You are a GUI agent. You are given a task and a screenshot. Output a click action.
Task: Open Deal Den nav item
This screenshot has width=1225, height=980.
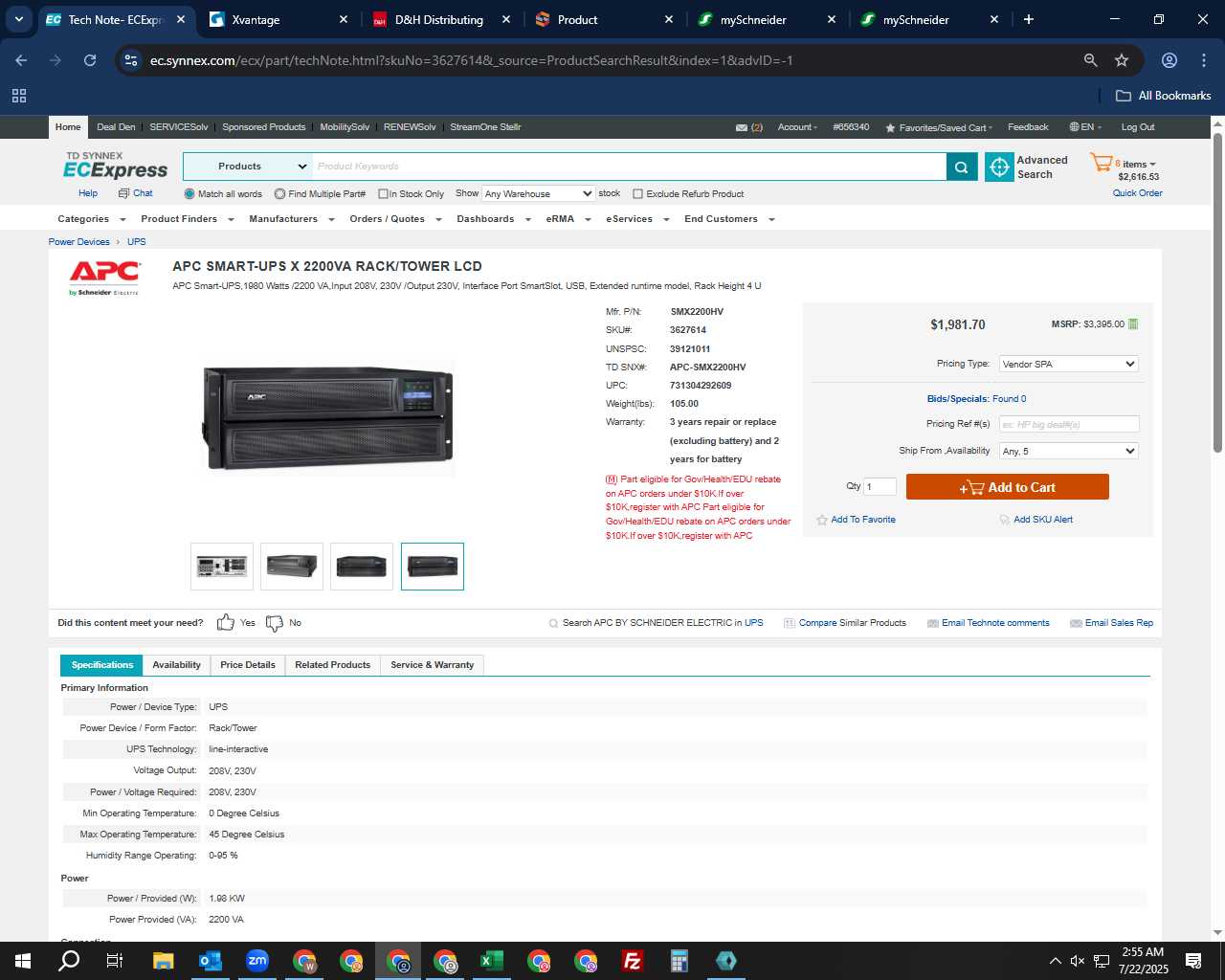pyautogui.click(x=116, y=127)
